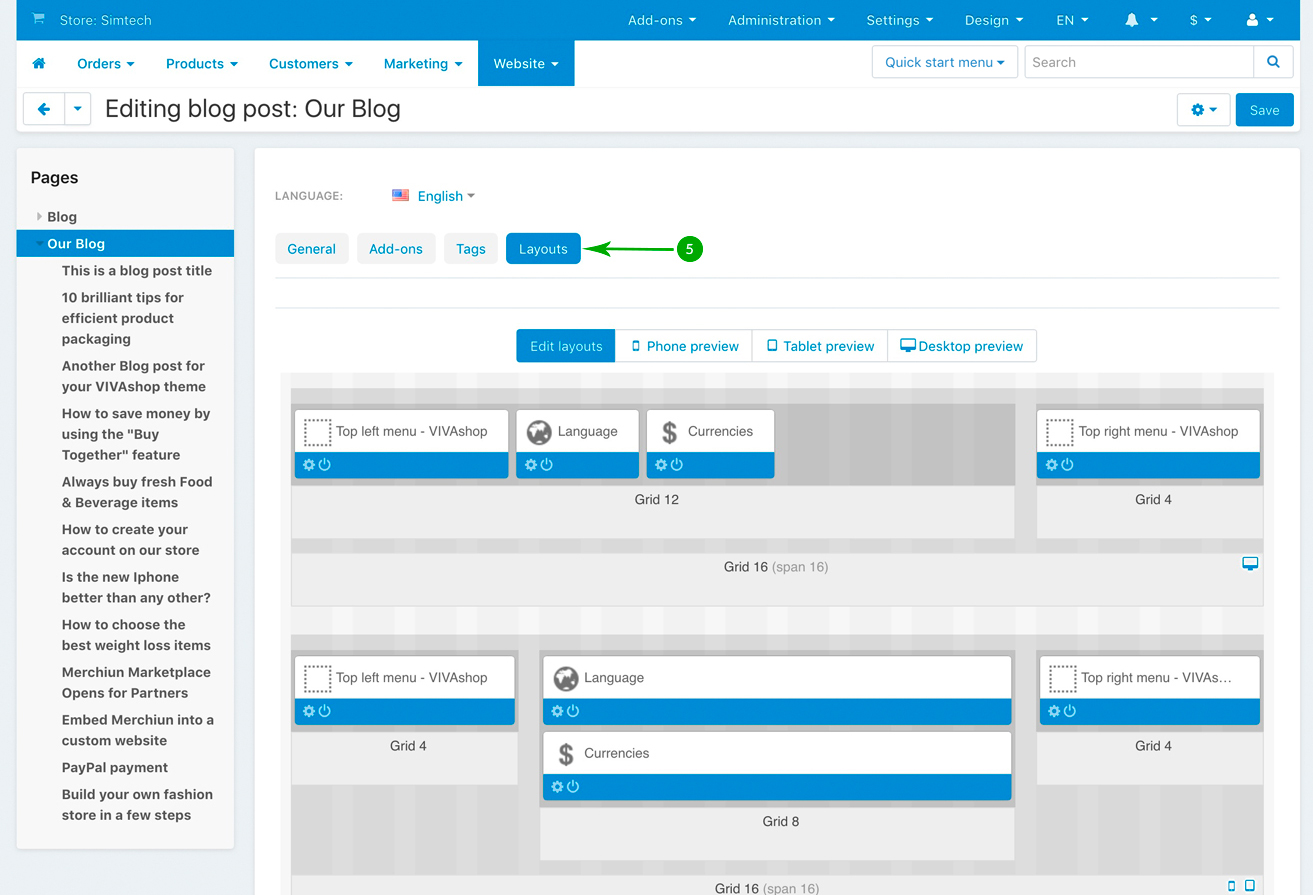Image resolution: width=1313 pixels, height=895 pixels.
Task: Open gear settings of top Language block
Action: pyautogui.click(x=531, y=465)
